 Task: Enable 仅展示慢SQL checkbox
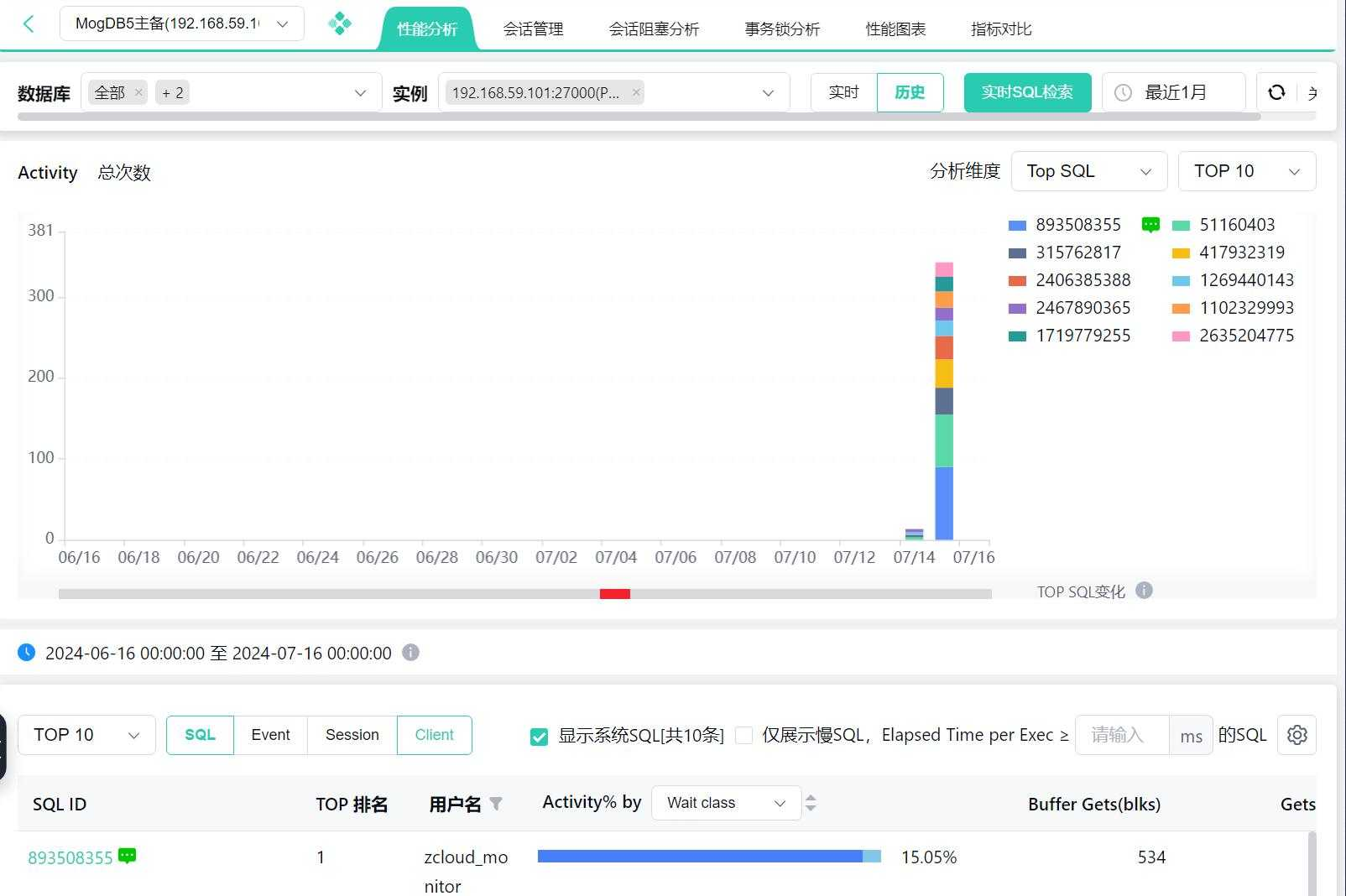(743, 736)
